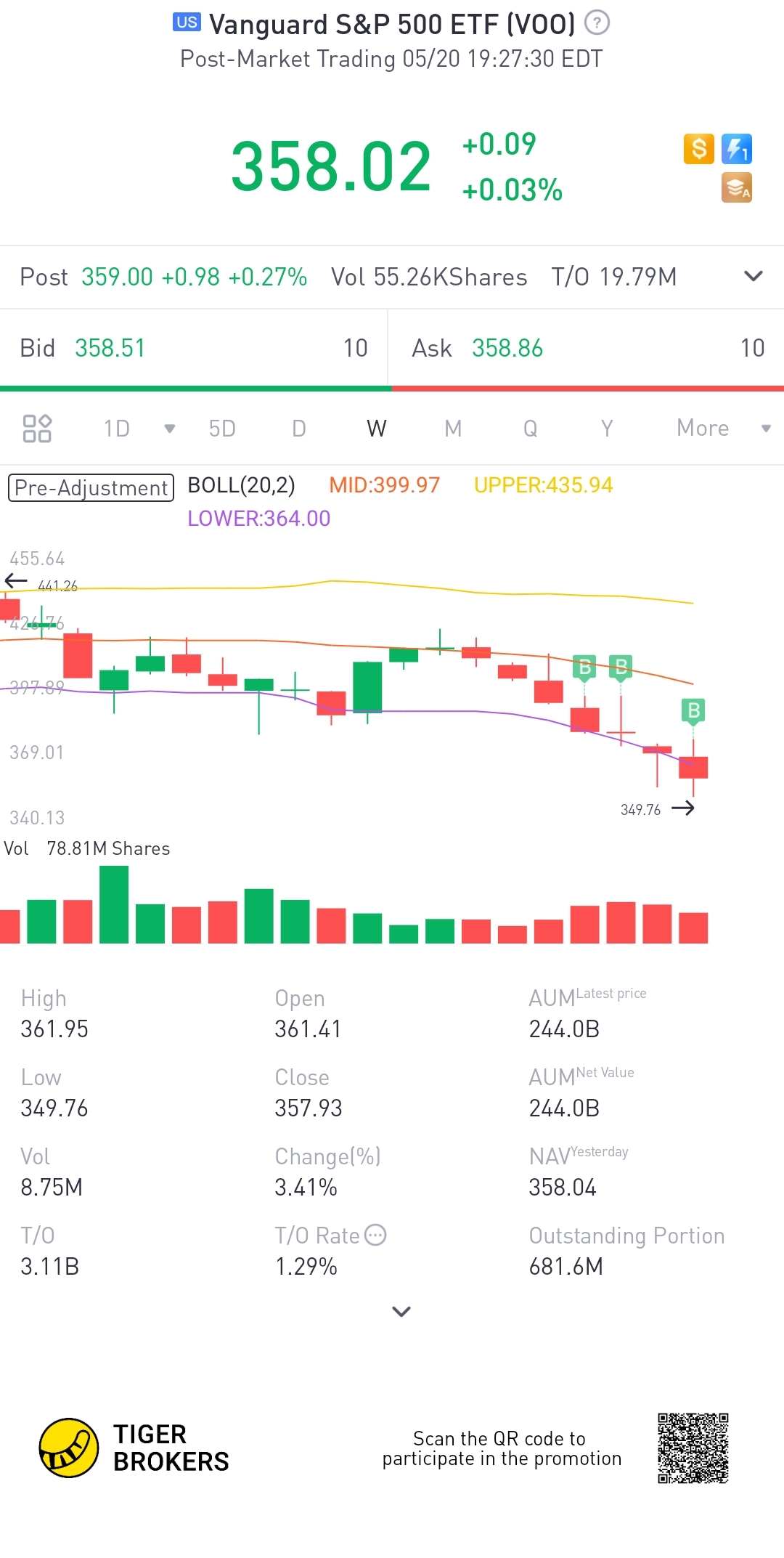The image size is (784, 1558).
Task: Tap the Open value 361.41
Action: coord(308,1029)
